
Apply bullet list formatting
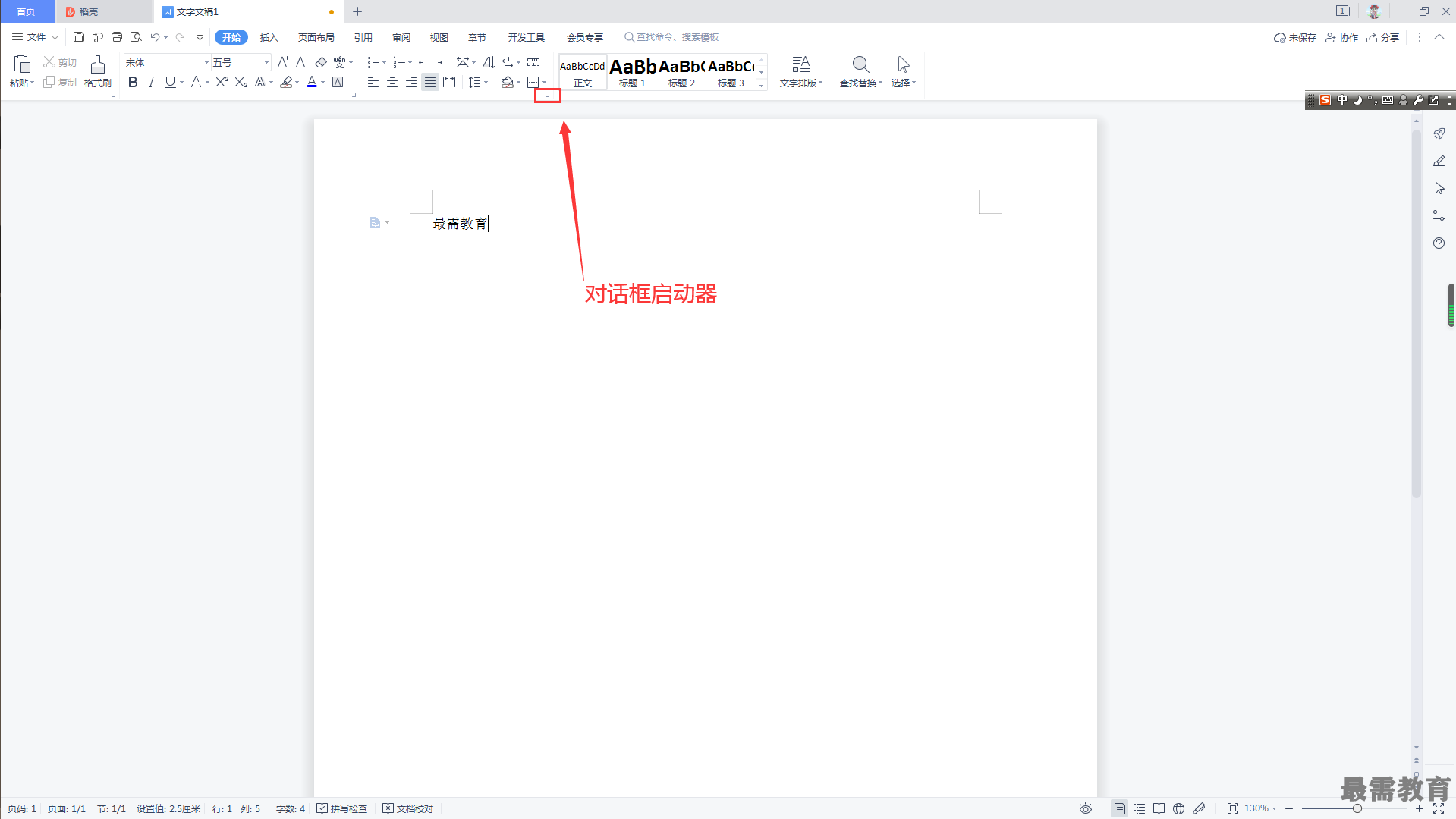tap(373, 62)
